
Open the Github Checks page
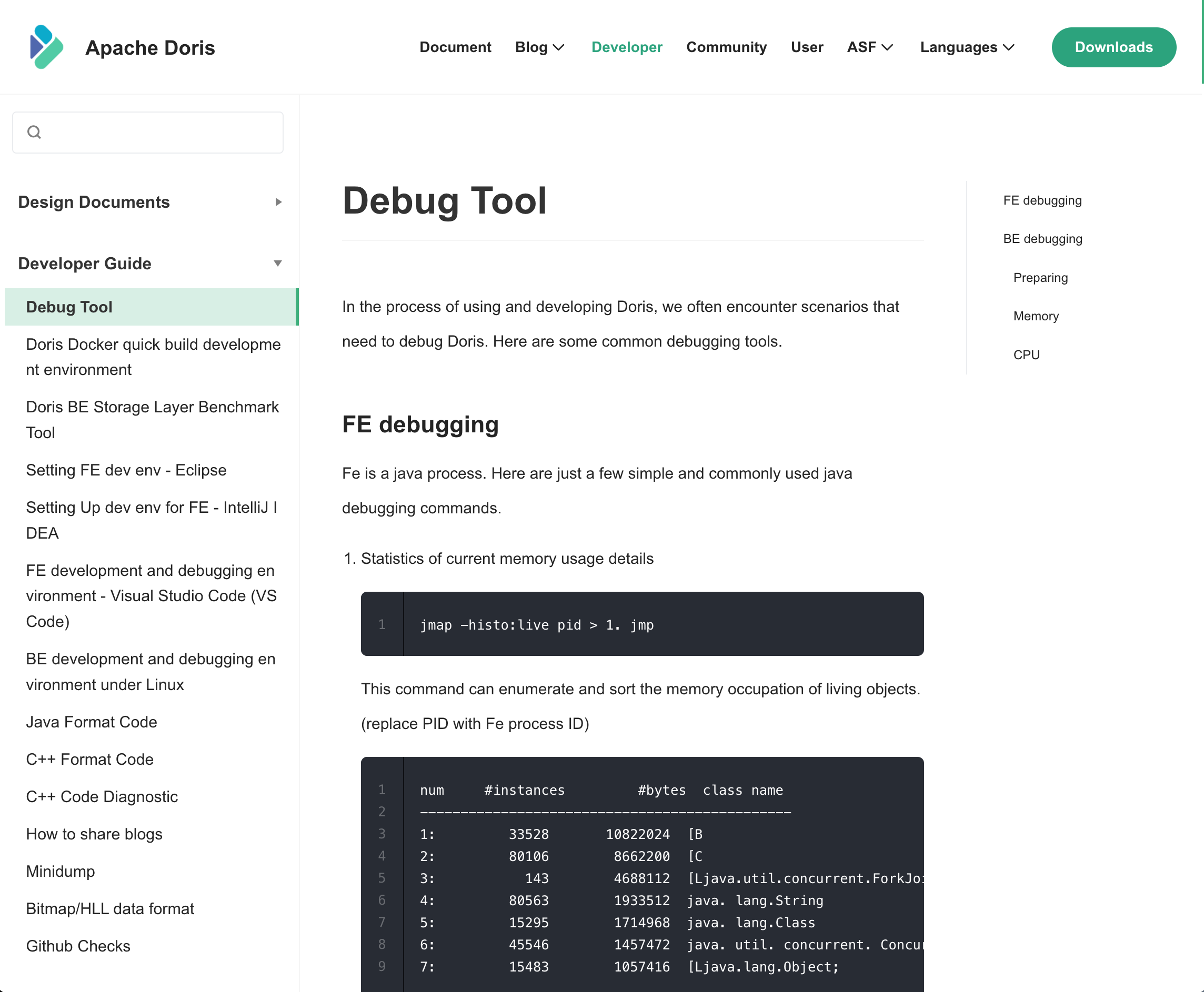coord(78,946)
